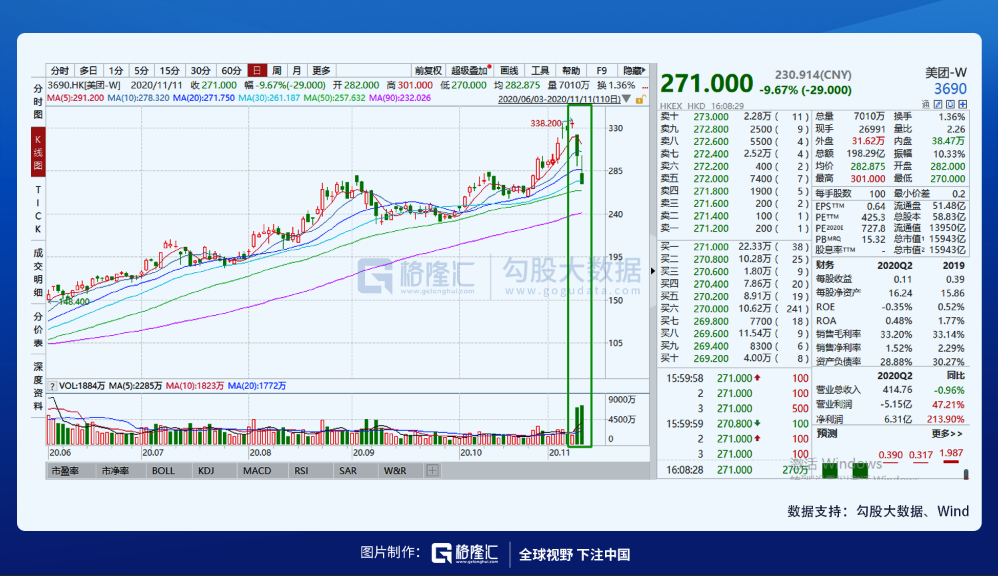This screenshot has height=576, width=998.
Task: Open the TICK sidebar view
Action: [x=38, y=209]
